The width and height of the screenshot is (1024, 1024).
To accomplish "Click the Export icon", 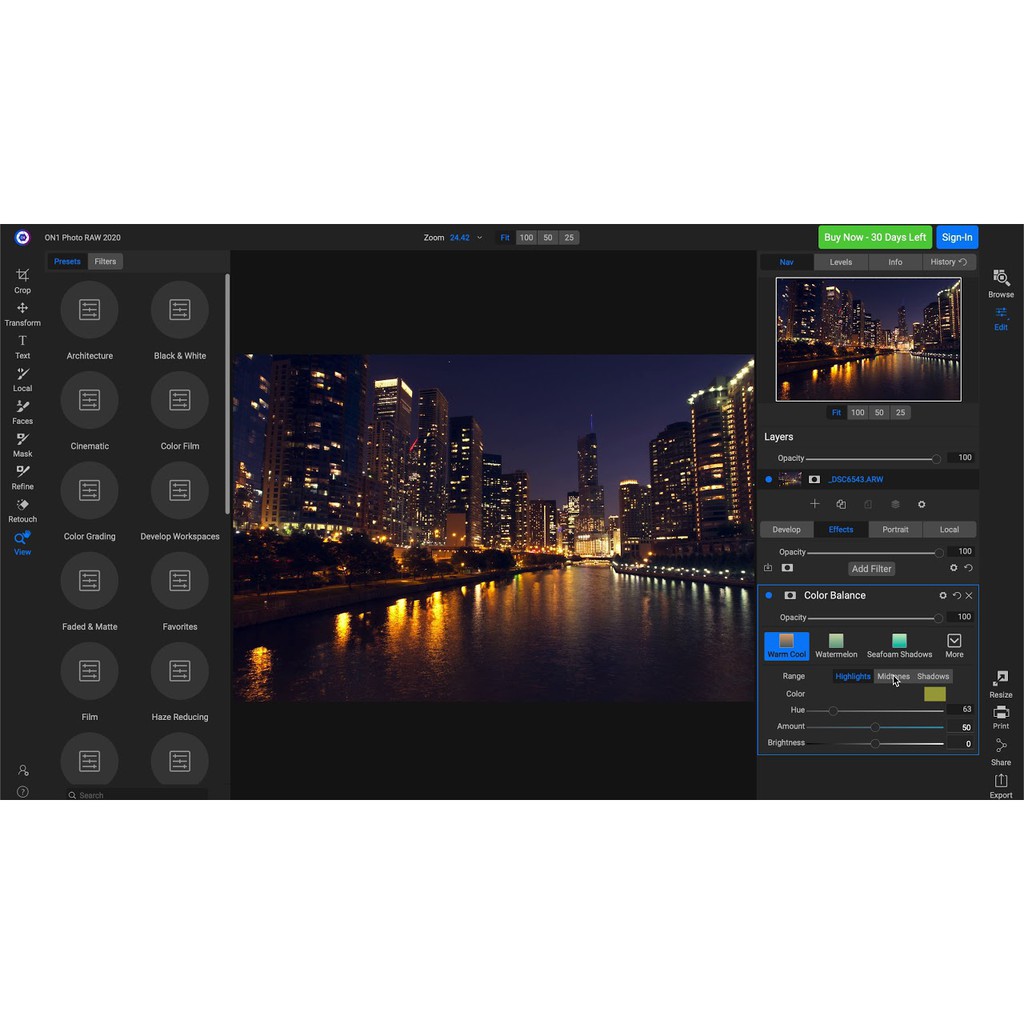I will pyautogui.click(x=1000, y=784).
